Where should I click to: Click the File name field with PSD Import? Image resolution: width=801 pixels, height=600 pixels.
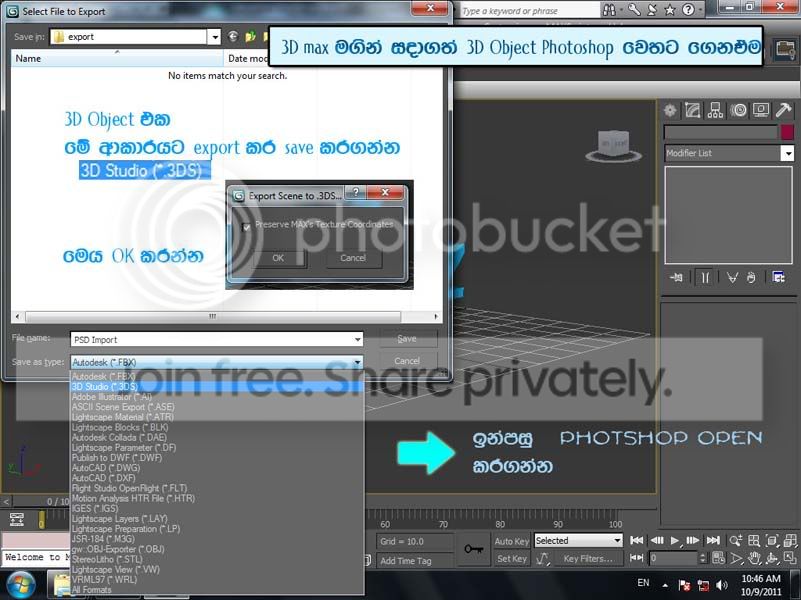[x=211, y=340]
